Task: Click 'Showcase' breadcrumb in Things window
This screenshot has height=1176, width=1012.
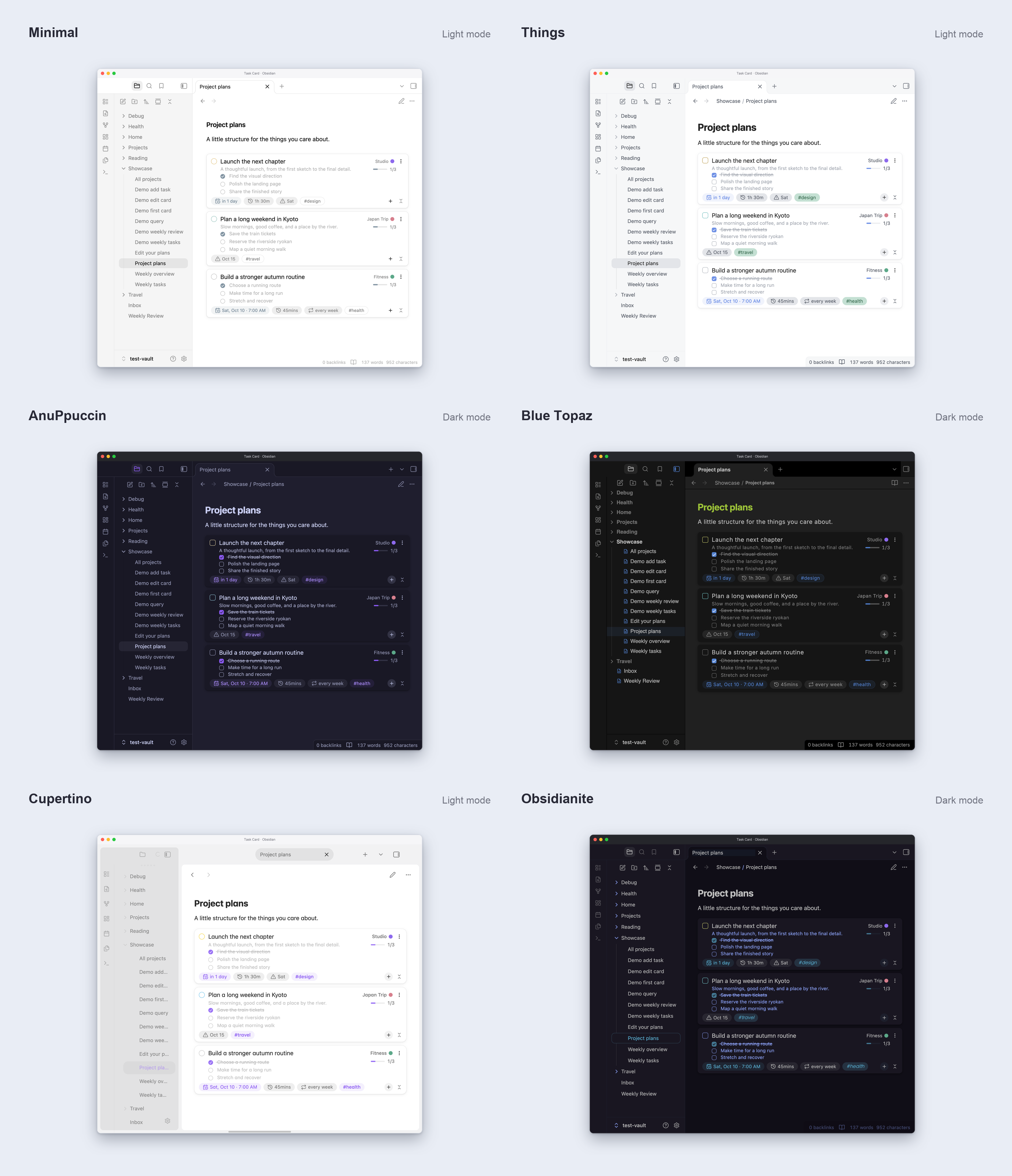Action: 728,101
